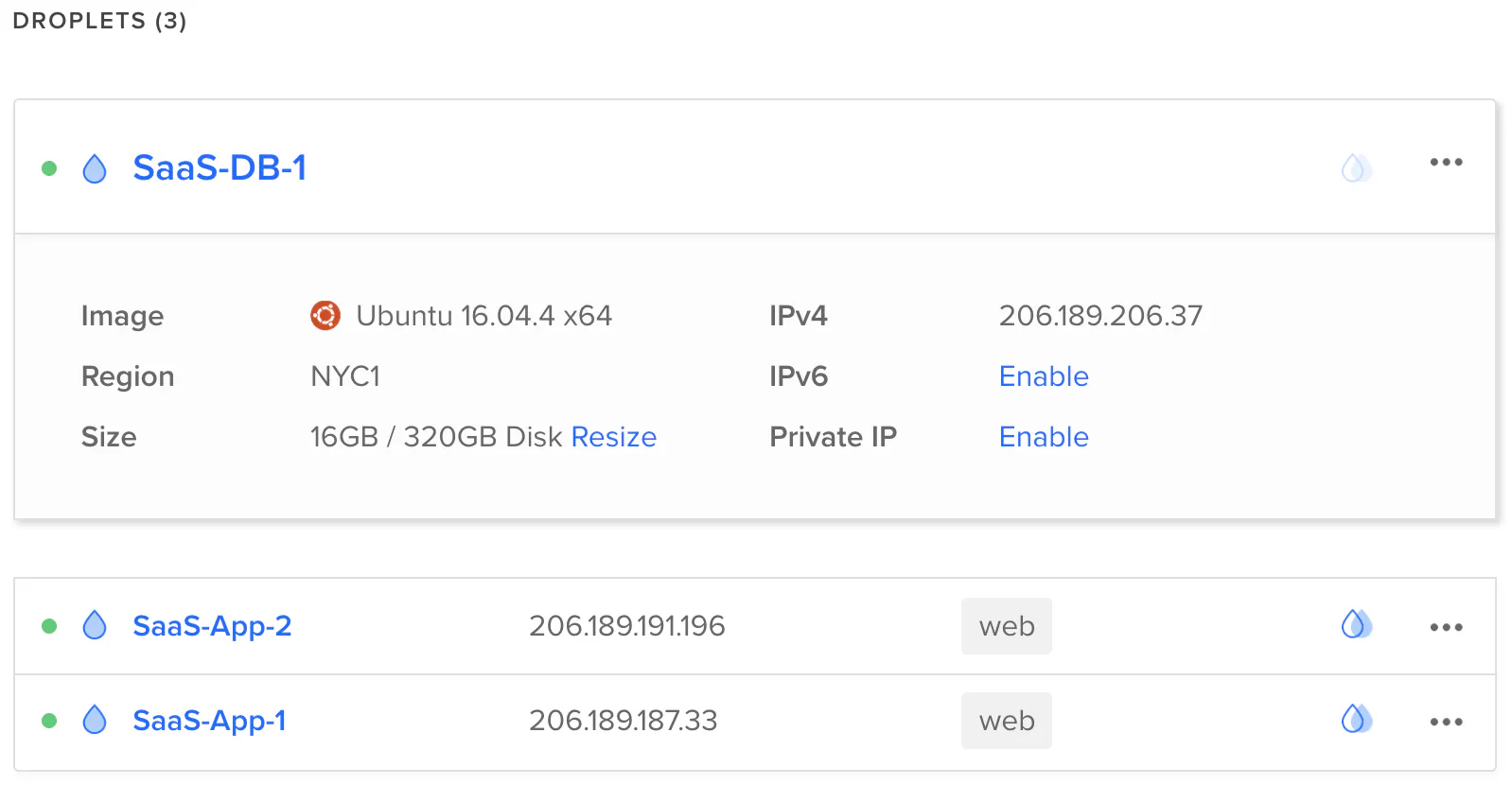The height and width of the screenshot is (785, 1512).
Task: Click the DROPLETS (3) heading
Action: pos(99,21)
